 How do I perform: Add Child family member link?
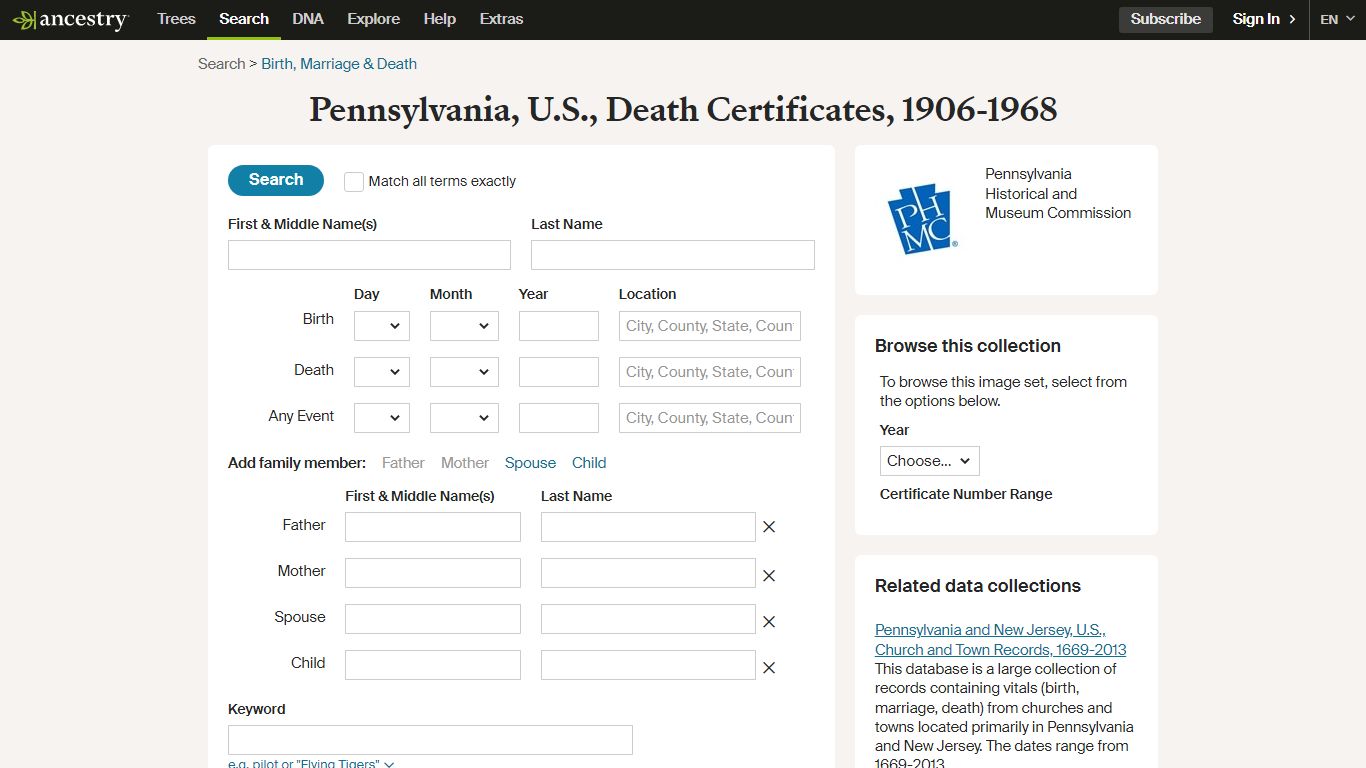coord(589,463)
